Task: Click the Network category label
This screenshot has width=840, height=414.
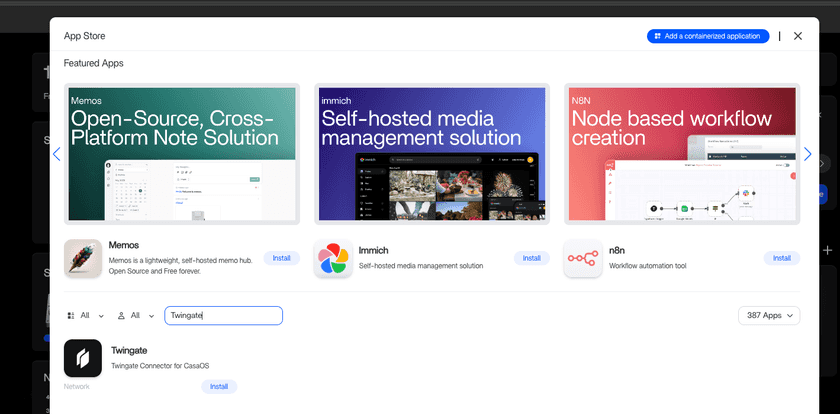Action: 77,386
